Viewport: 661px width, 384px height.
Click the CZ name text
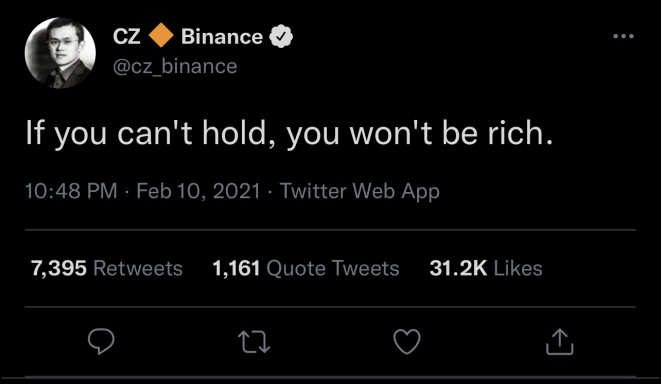click(126, 37)
